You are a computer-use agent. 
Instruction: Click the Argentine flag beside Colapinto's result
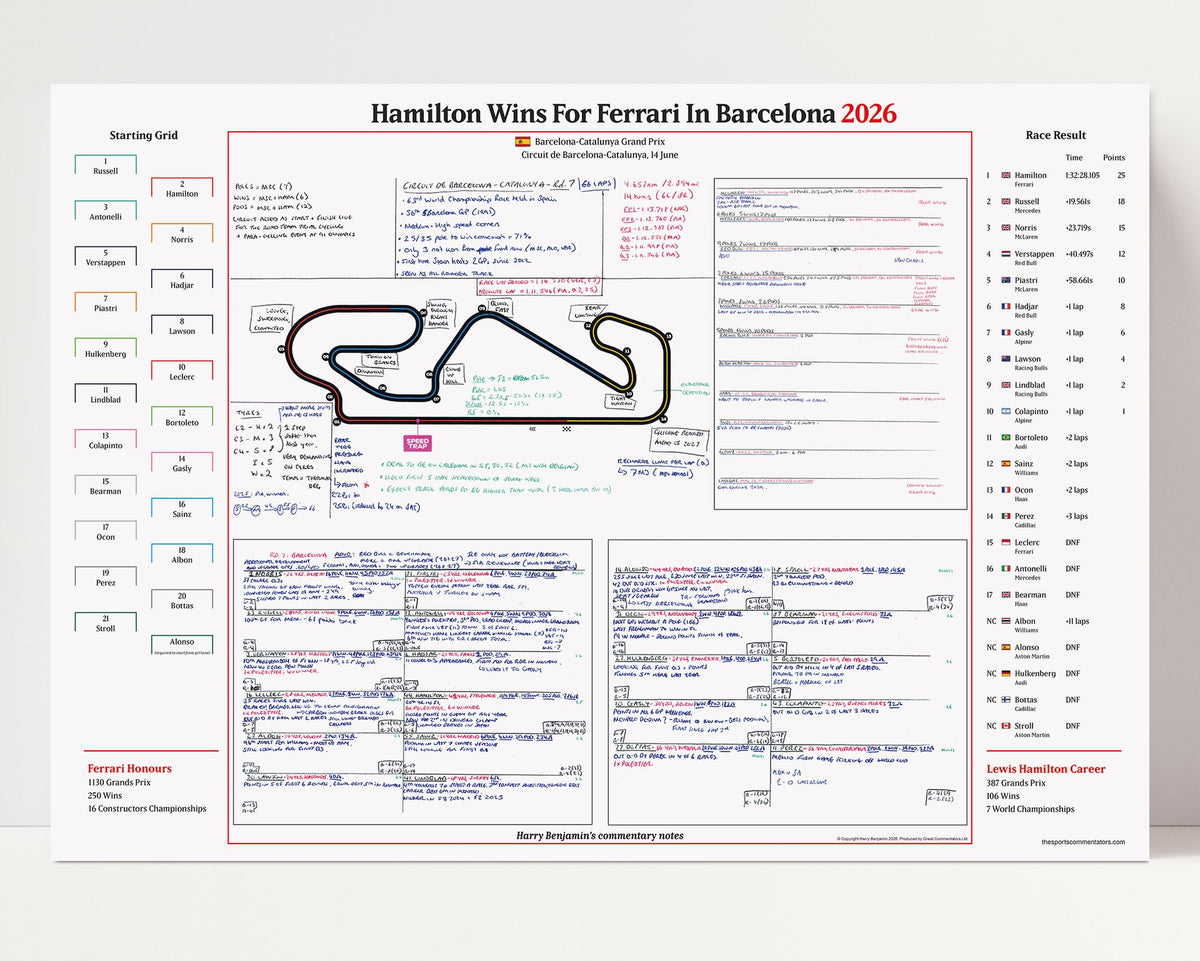pos(1007,411)
